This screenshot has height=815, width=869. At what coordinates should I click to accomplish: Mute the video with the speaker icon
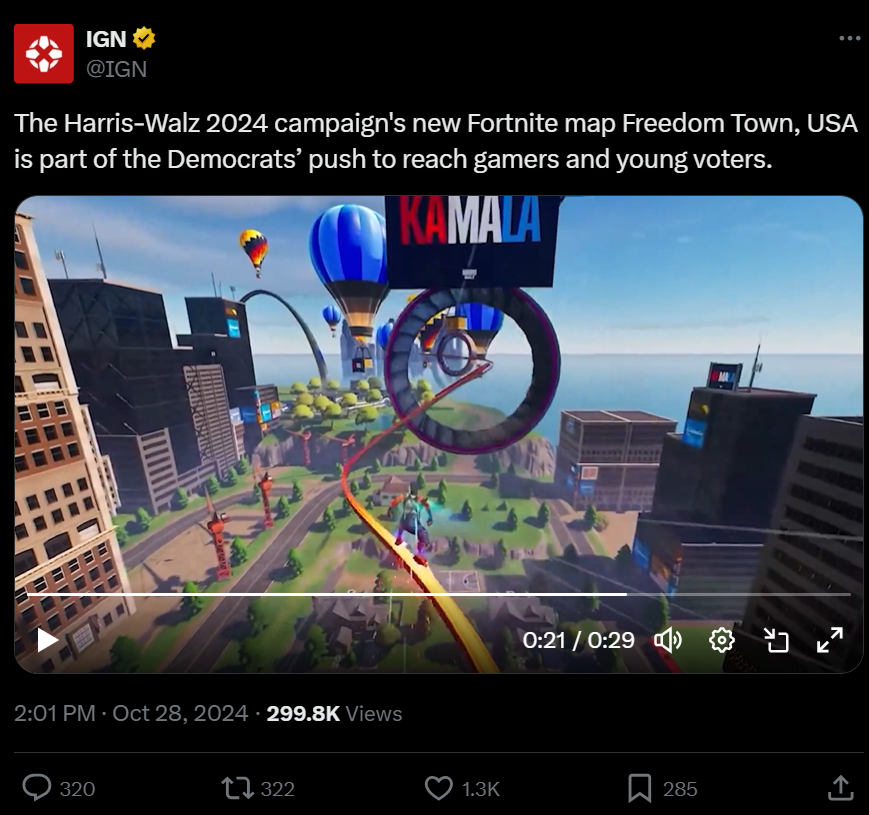[668, 640]
